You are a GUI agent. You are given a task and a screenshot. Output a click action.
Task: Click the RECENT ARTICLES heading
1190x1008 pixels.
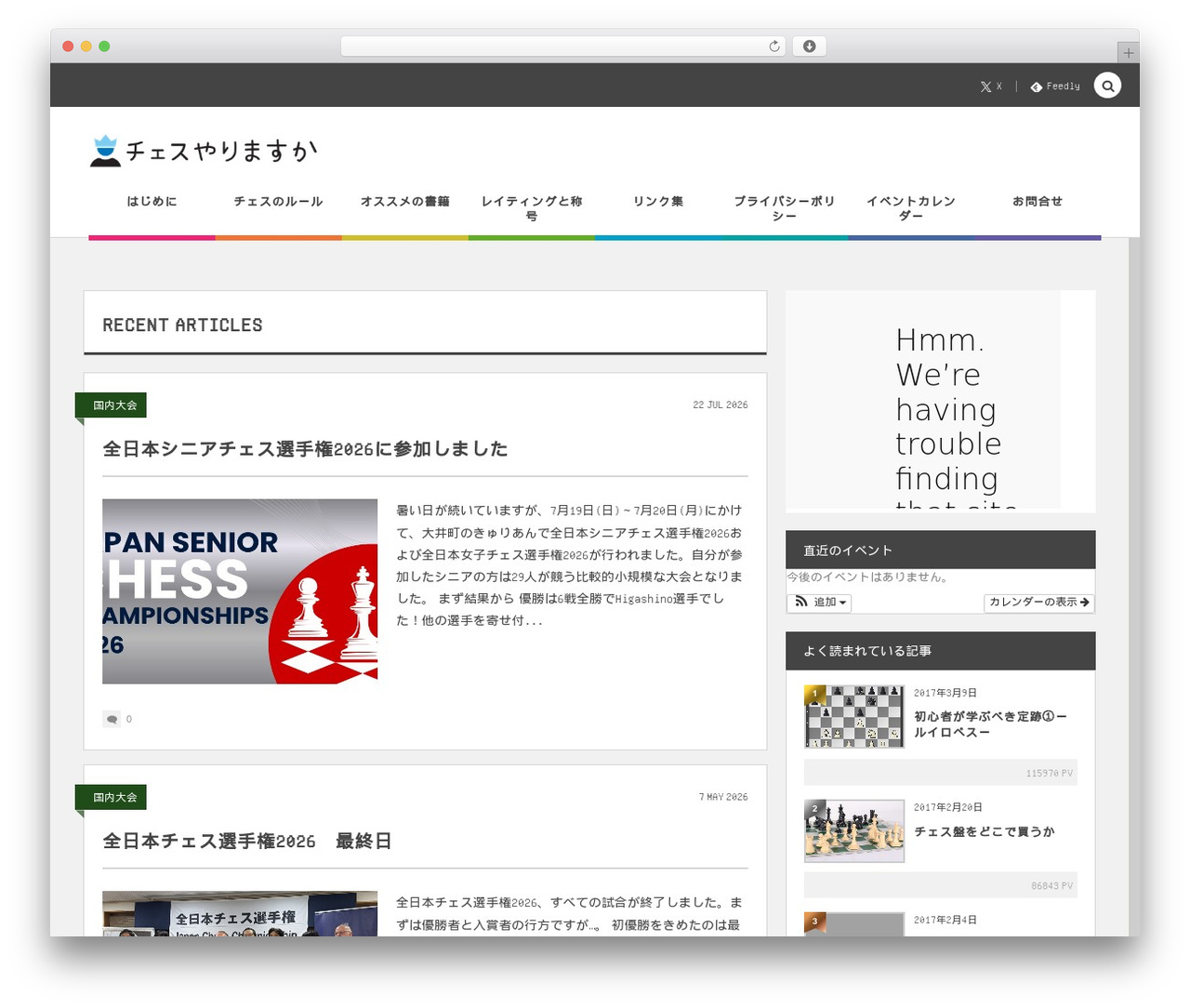tap(182, 325)
